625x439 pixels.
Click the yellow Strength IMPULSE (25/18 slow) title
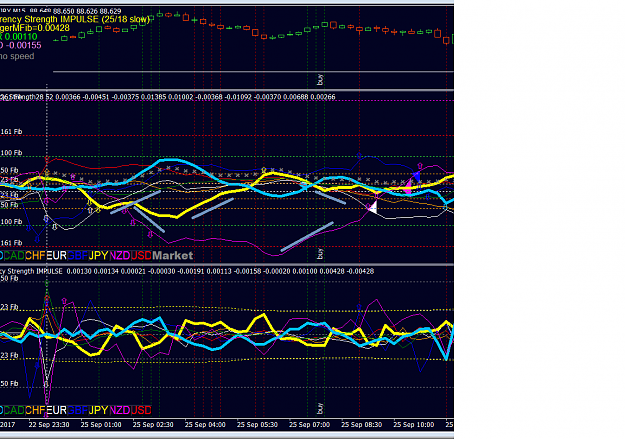click(87, 19)
